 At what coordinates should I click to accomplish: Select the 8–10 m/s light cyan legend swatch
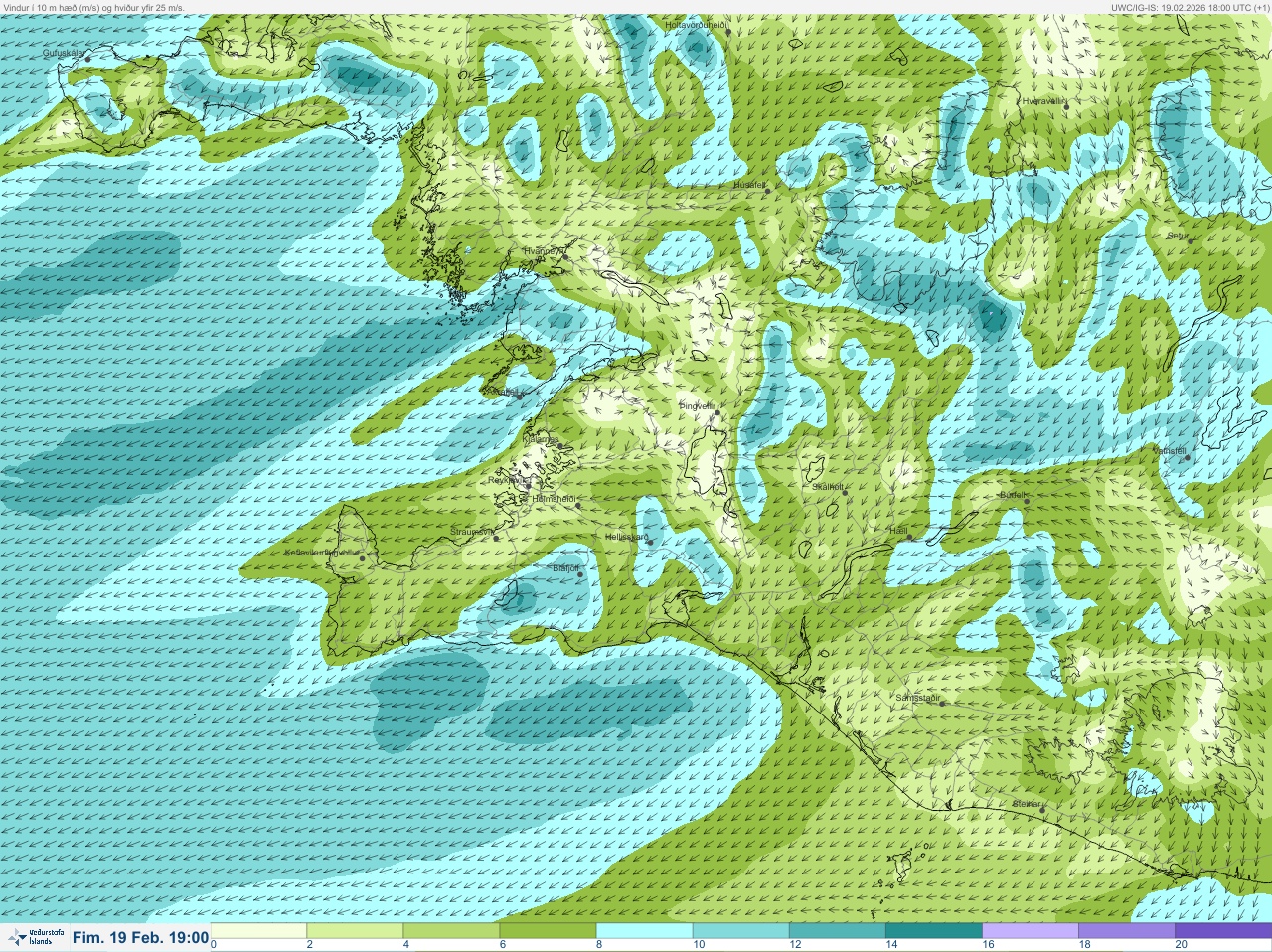pos(643,931)
